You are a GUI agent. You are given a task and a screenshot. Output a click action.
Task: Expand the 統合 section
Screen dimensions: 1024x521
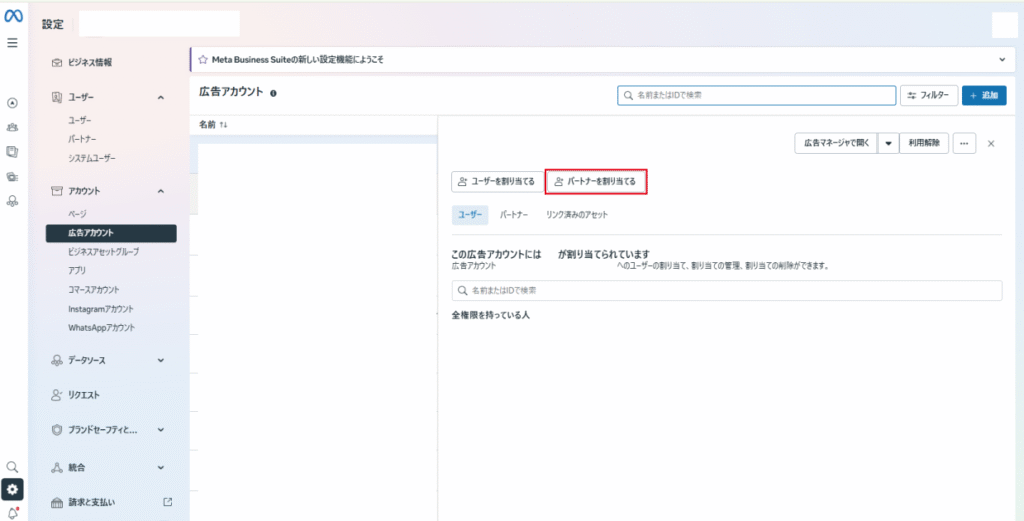pyautogui.click(x=161, y=467)
